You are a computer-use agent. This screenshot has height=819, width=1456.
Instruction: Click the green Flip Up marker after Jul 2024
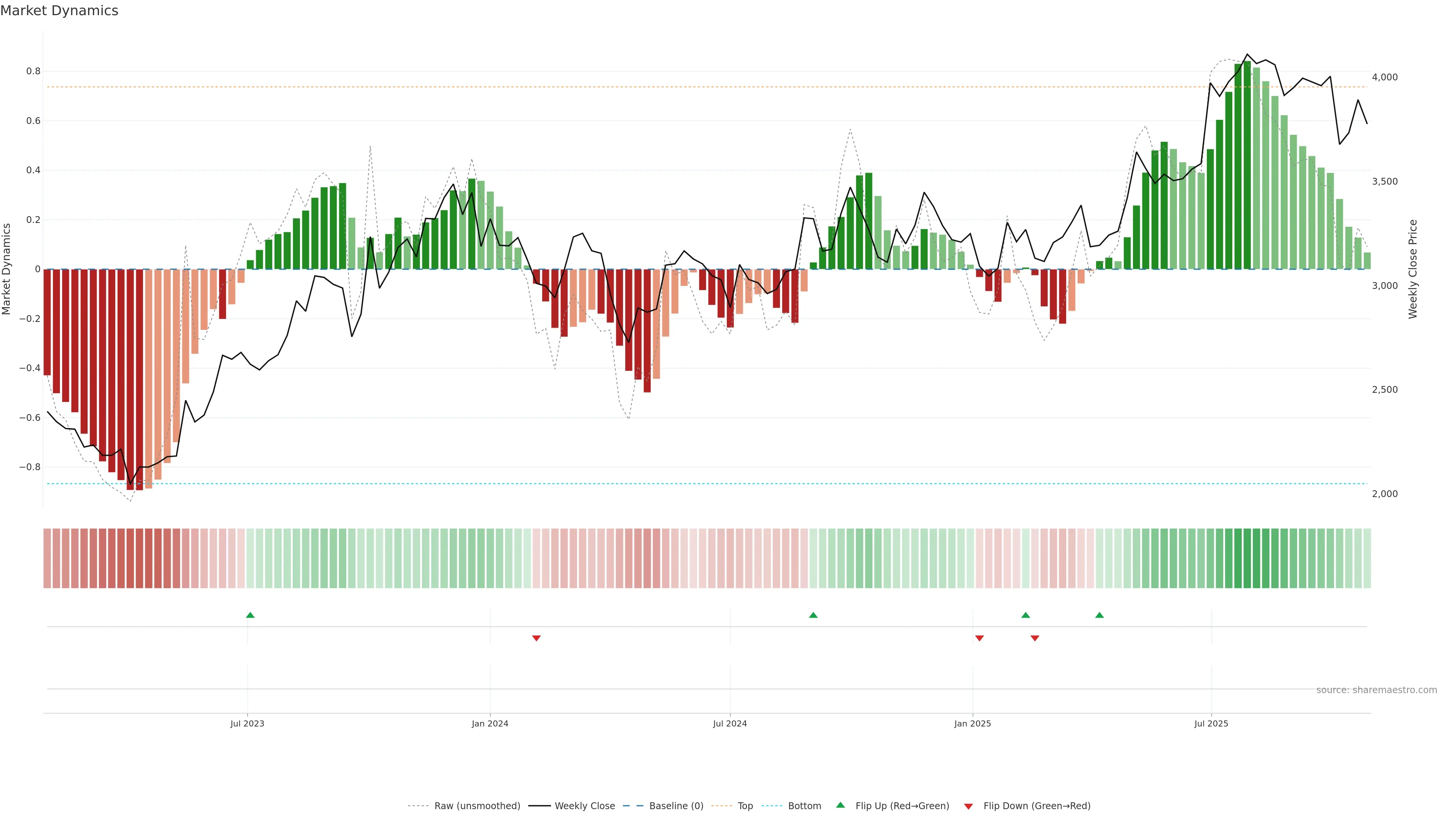(813, 615)
